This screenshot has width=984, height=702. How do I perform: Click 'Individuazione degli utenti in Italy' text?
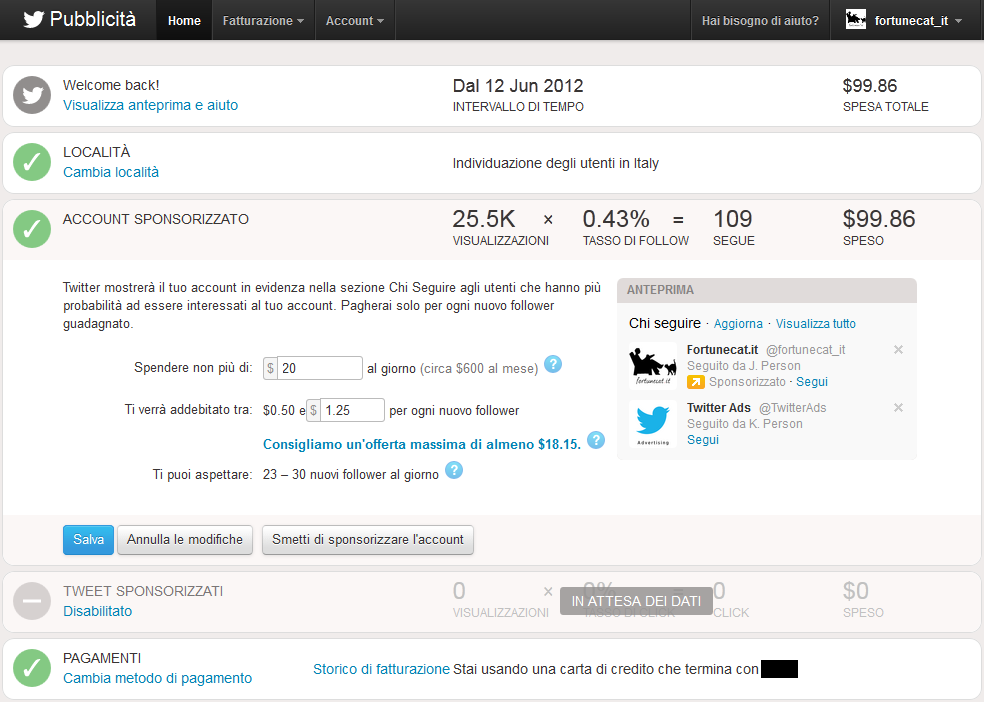coord(556,163)
